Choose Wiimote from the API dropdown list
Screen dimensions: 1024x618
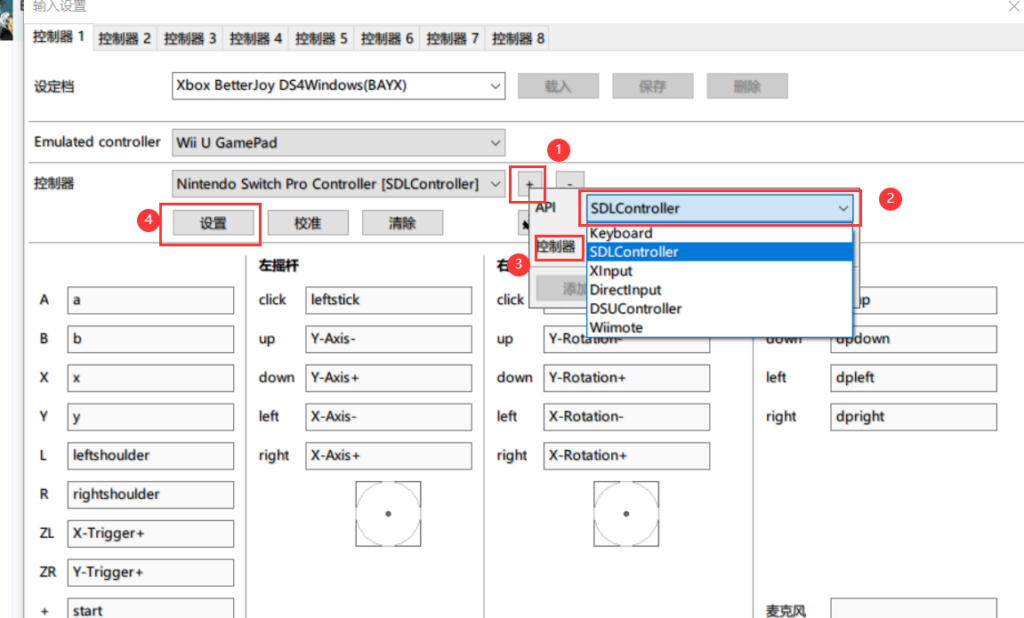[x=617, y=328]
